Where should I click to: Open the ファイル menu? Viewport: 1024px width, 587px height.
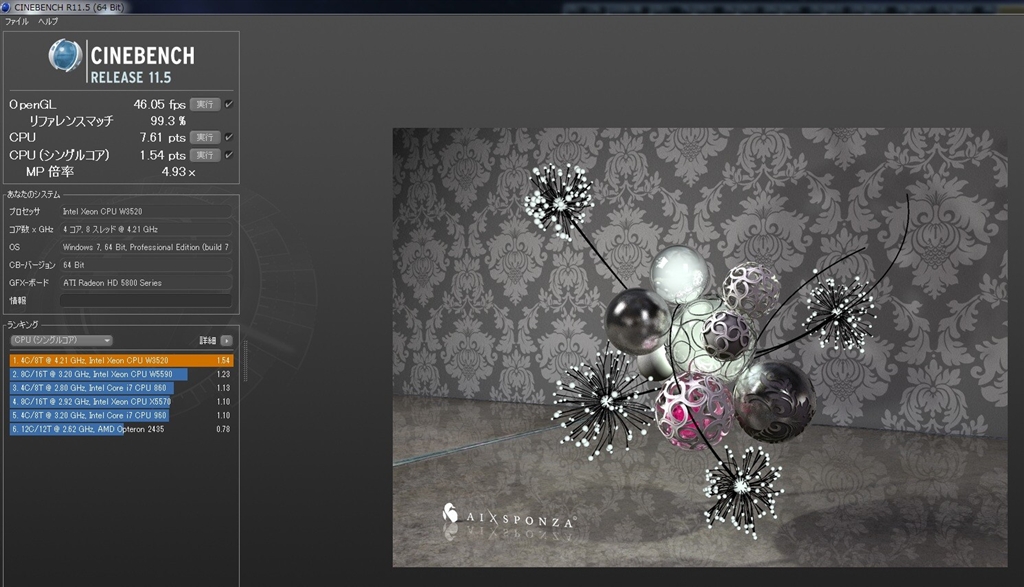(x=16, y=22)
